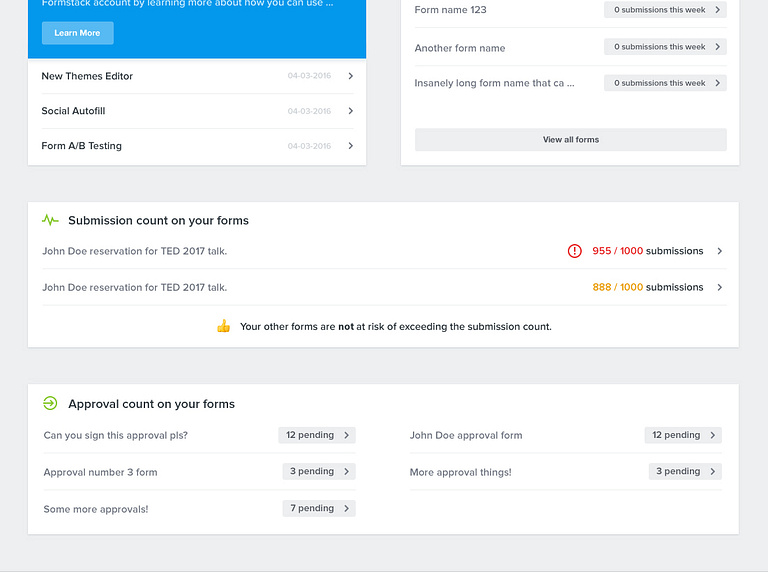Viewport: 768px width, 576px height.
Task: Open the 955 / 1000 submissions count
Action: pyautogui.click(x=648, y=251)
